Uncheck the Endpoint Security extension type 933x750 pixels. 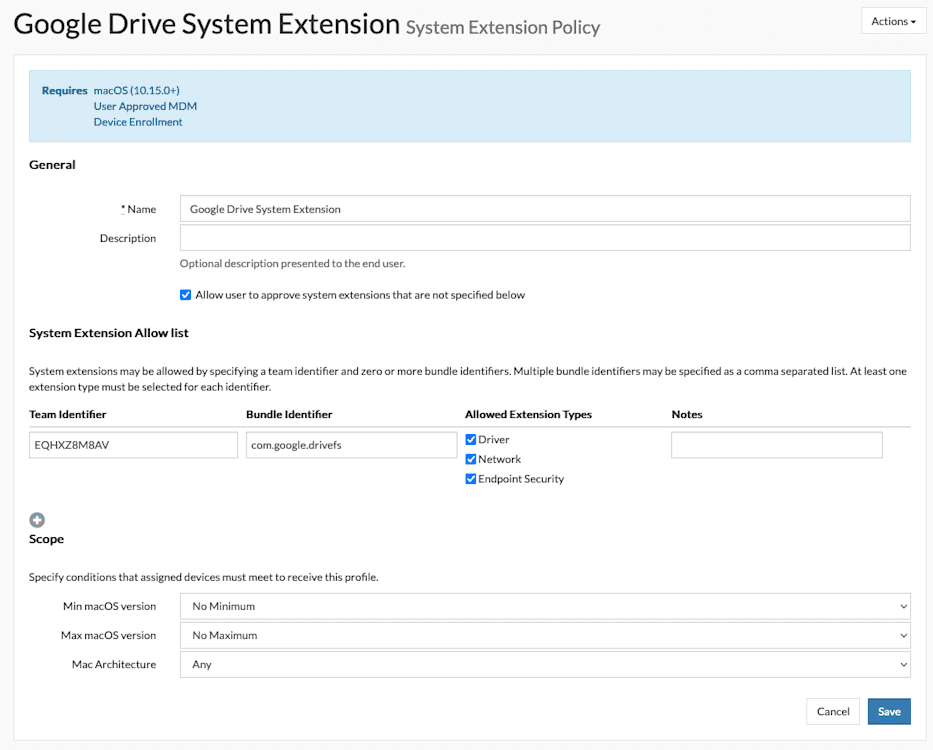471,479
